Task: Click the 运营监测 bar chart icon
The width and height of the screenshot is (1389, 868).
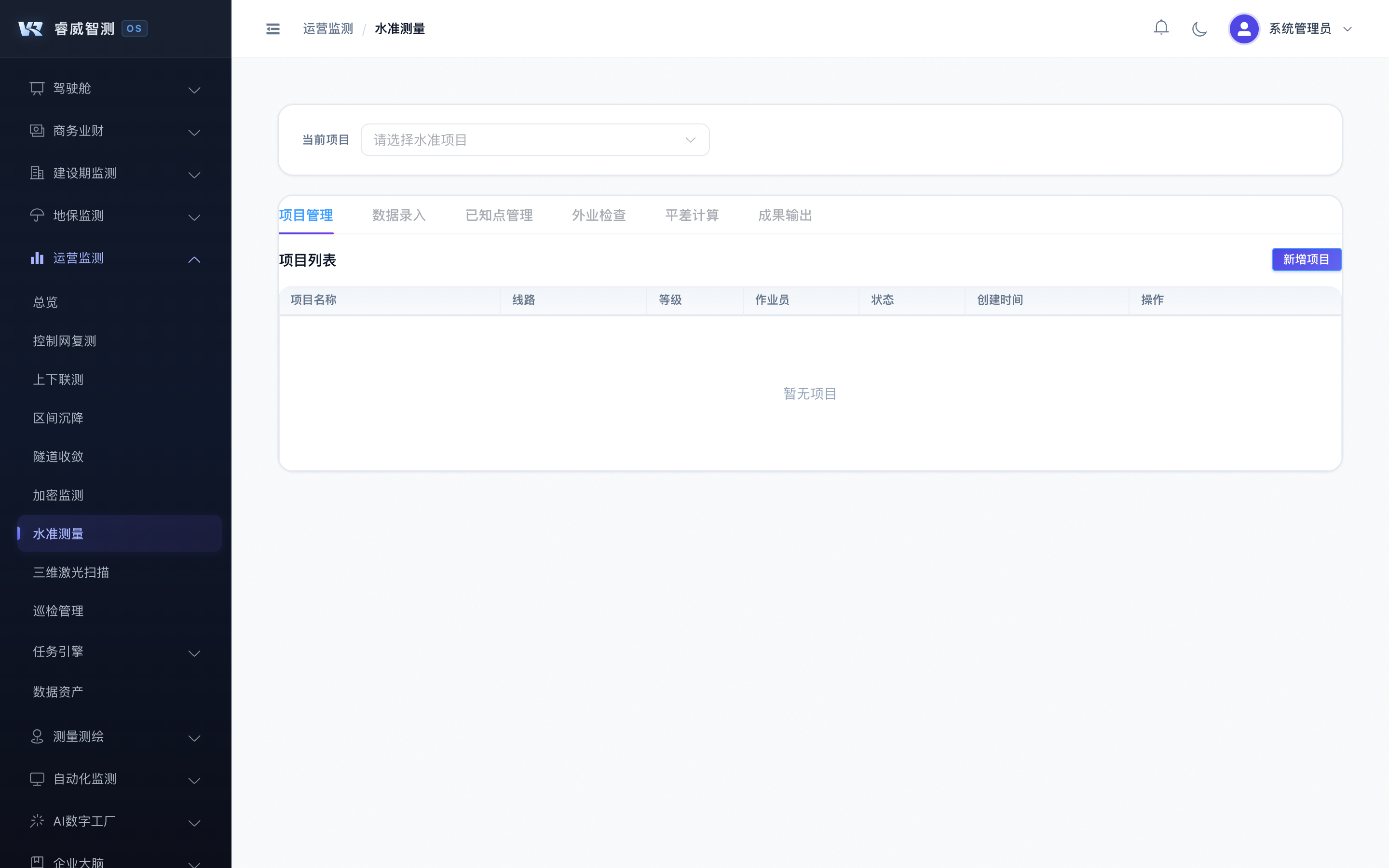Action: tap(37, 258)
